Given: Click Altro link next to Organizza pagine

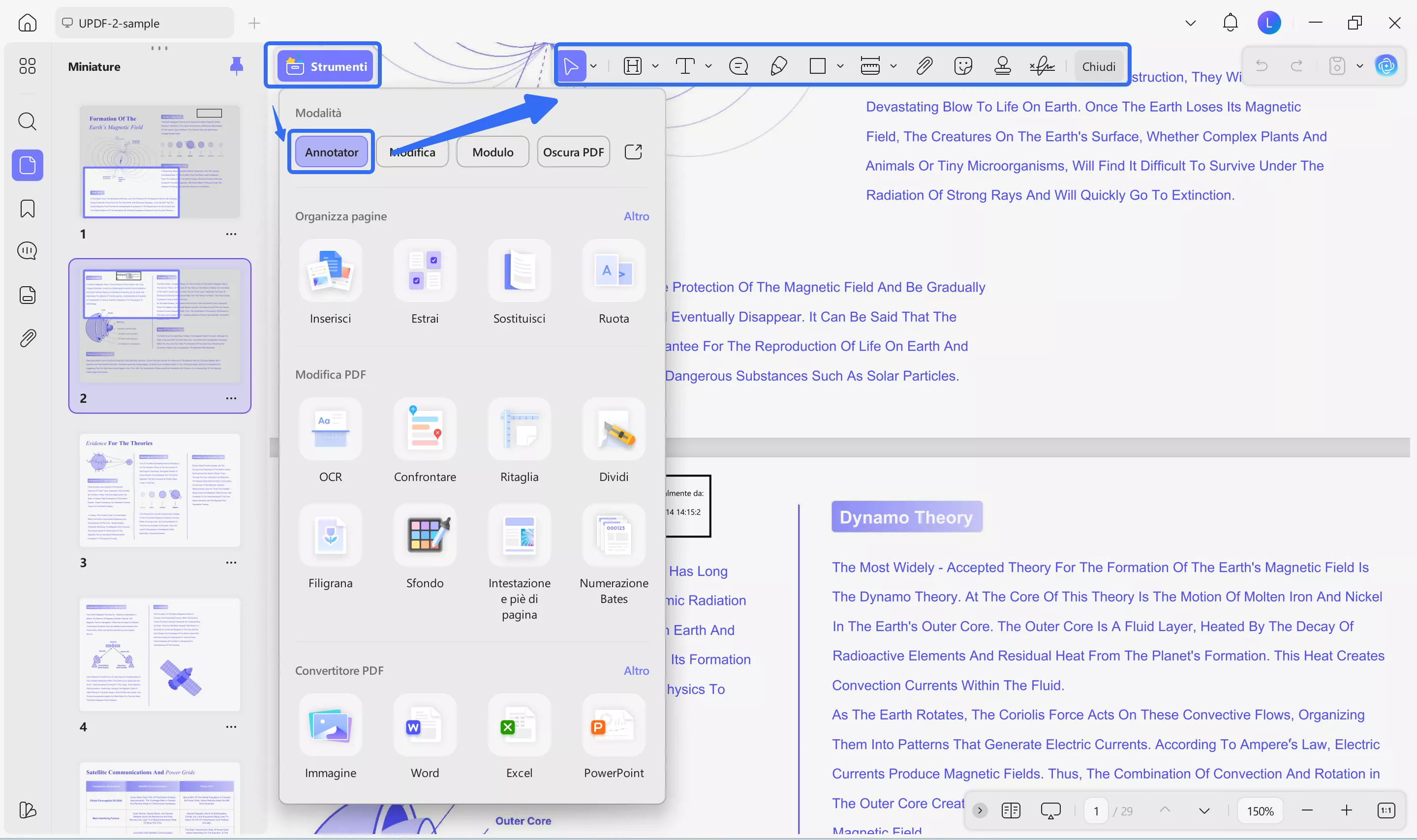Looking at the screenshot, I should pyautogui.click(x=636, y=216).
